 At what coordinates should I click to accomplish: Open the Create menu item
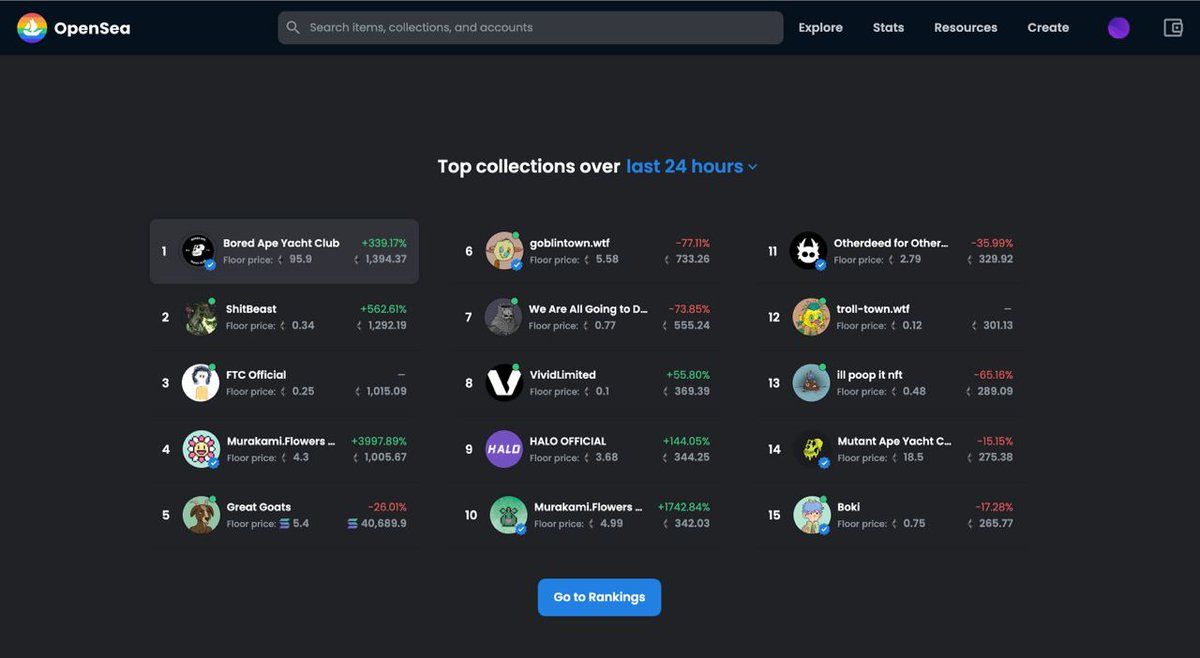coord(1048,28)
